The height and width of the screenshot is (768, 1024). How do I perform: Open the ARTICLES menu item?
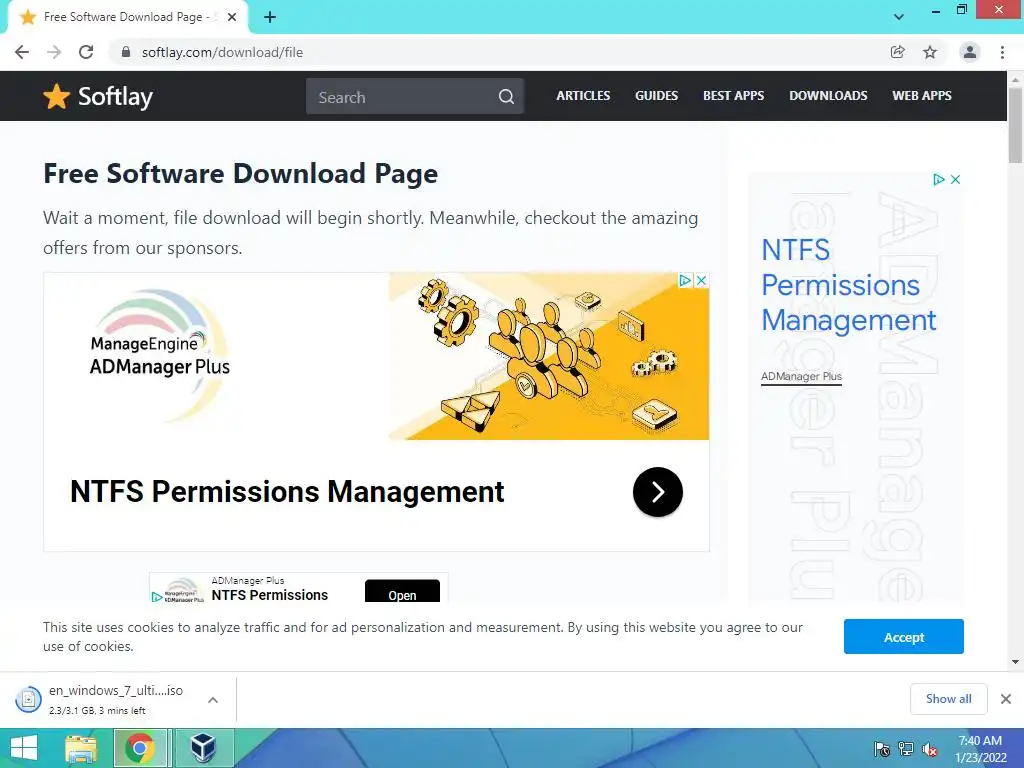pyautogui.click(x=583, y=95)
